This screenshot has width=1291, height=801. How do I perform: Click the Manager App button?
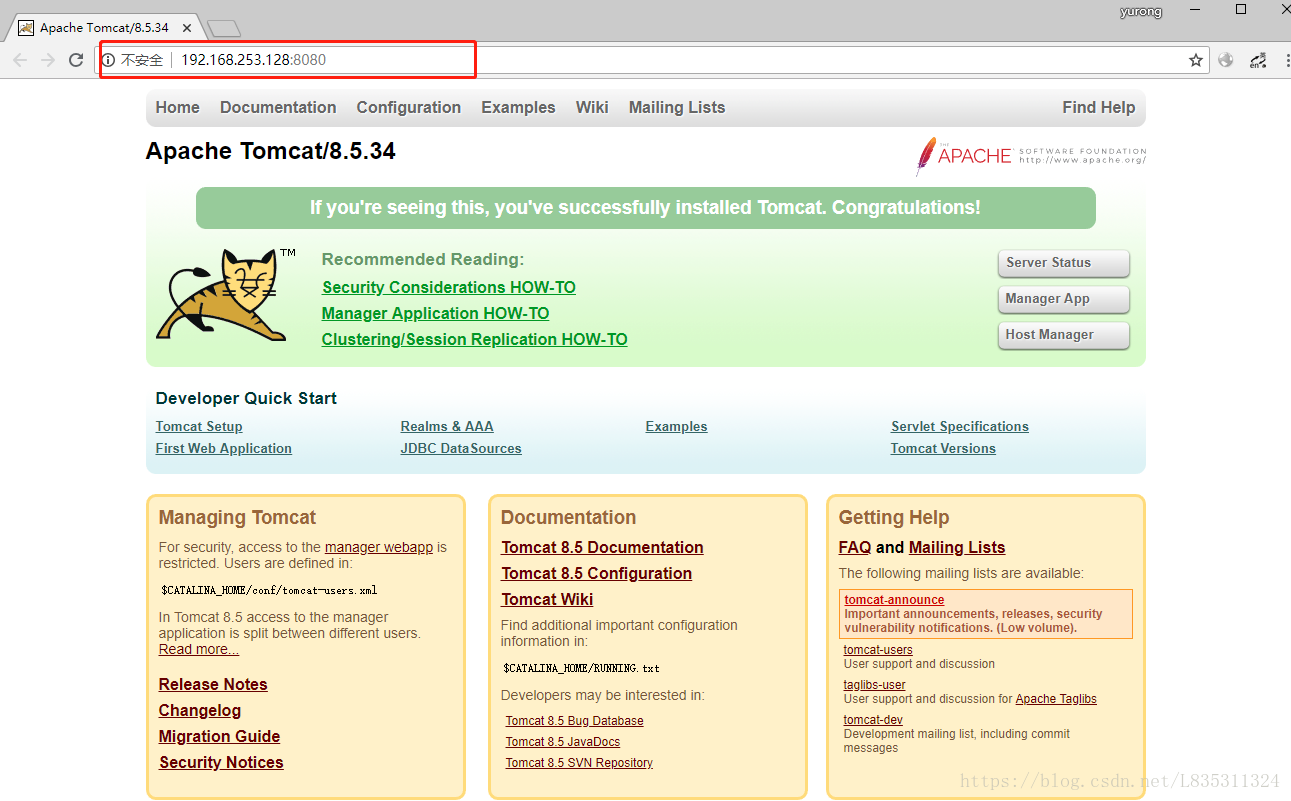1064,299
